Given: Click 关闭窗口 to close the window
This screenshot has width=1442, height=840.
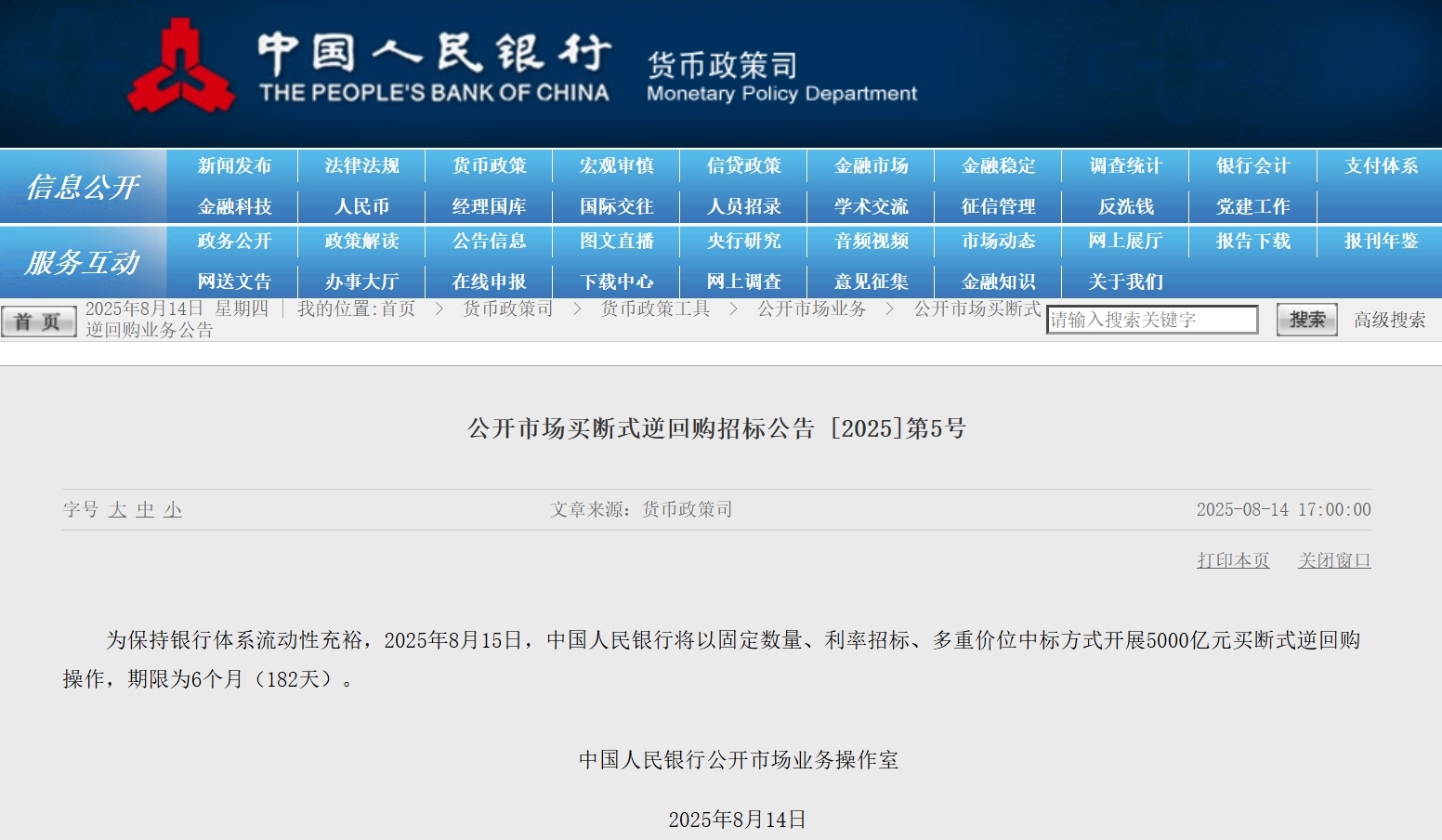Looking at the screenshot, I should click(x=1333, y=560).
